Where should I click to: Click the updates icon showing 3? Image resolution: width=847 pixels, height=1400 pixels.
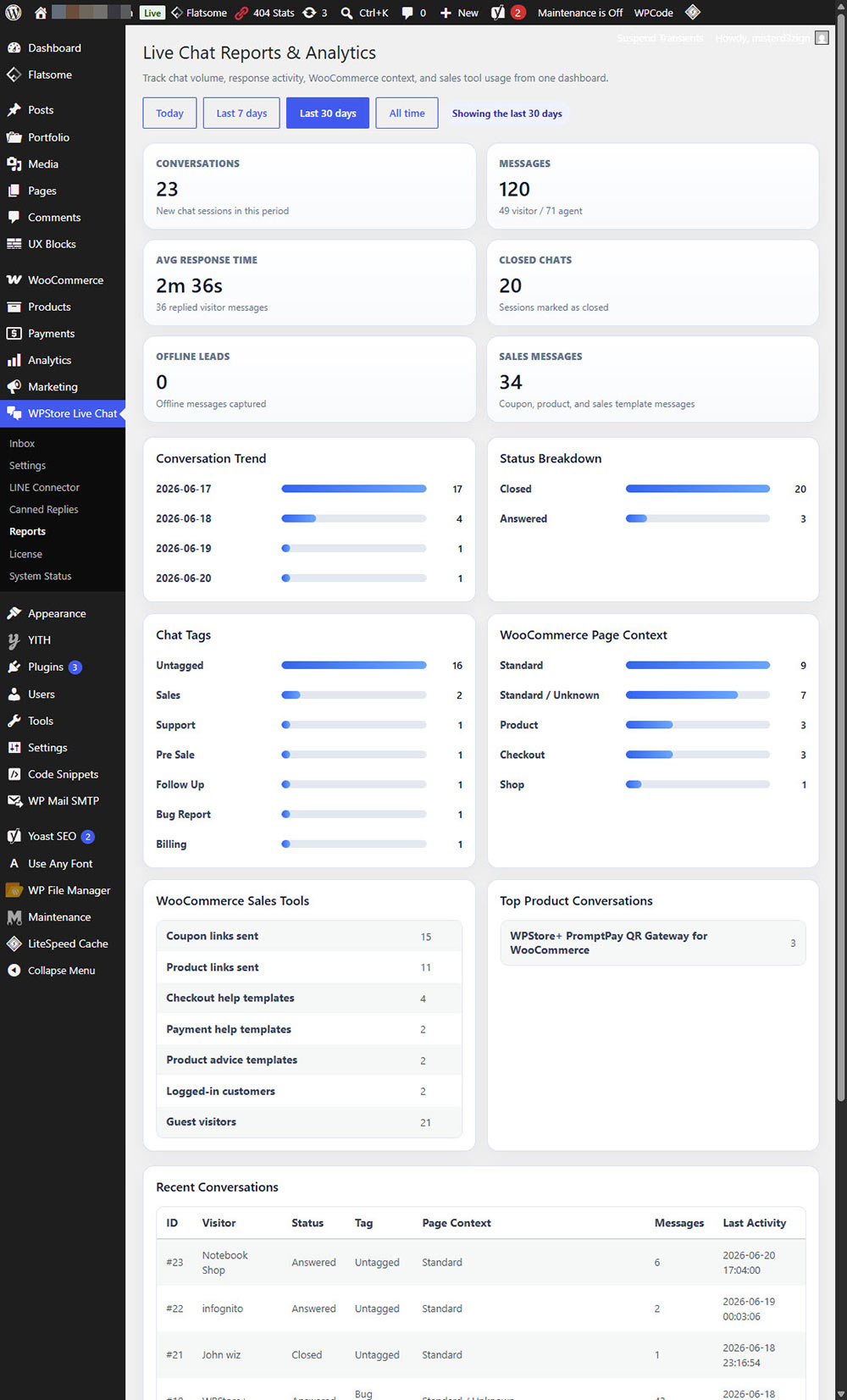tap(314, 13)
